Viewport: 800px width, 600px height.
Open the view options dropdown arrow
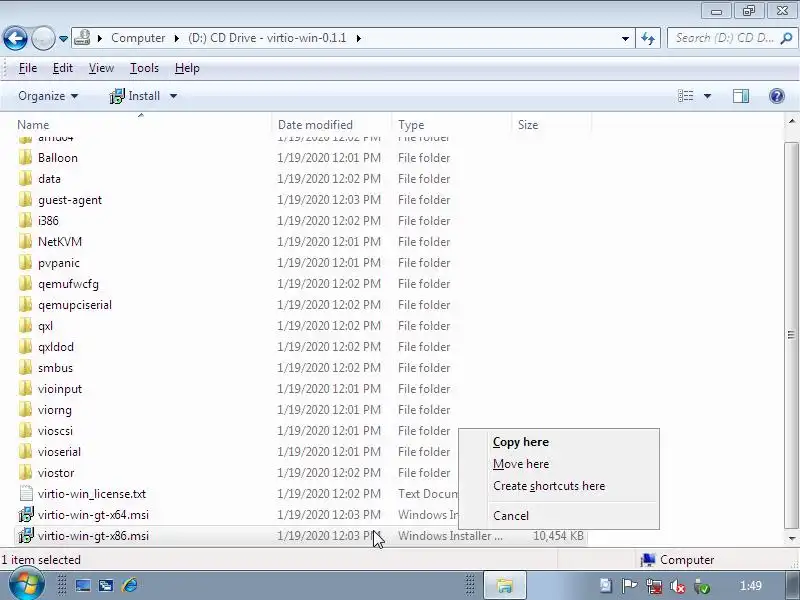(x=707, y=96)
